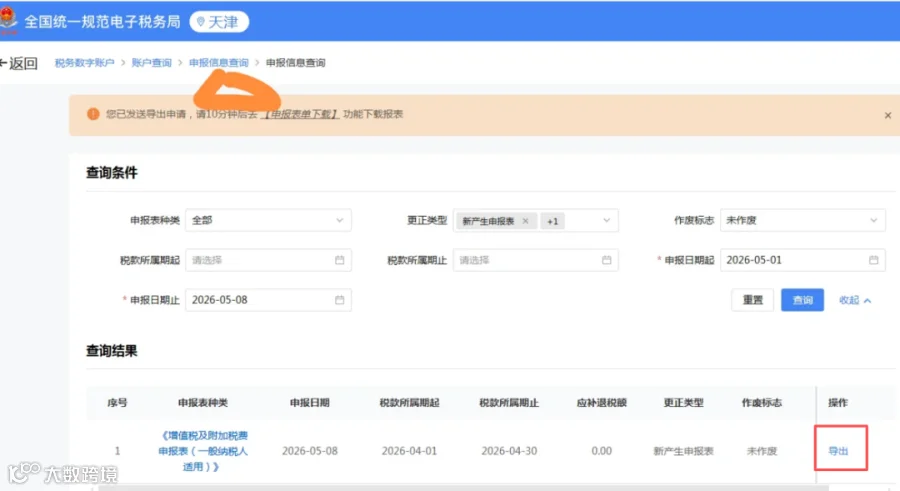Collapse query conditions with 收起

[855, 300]
